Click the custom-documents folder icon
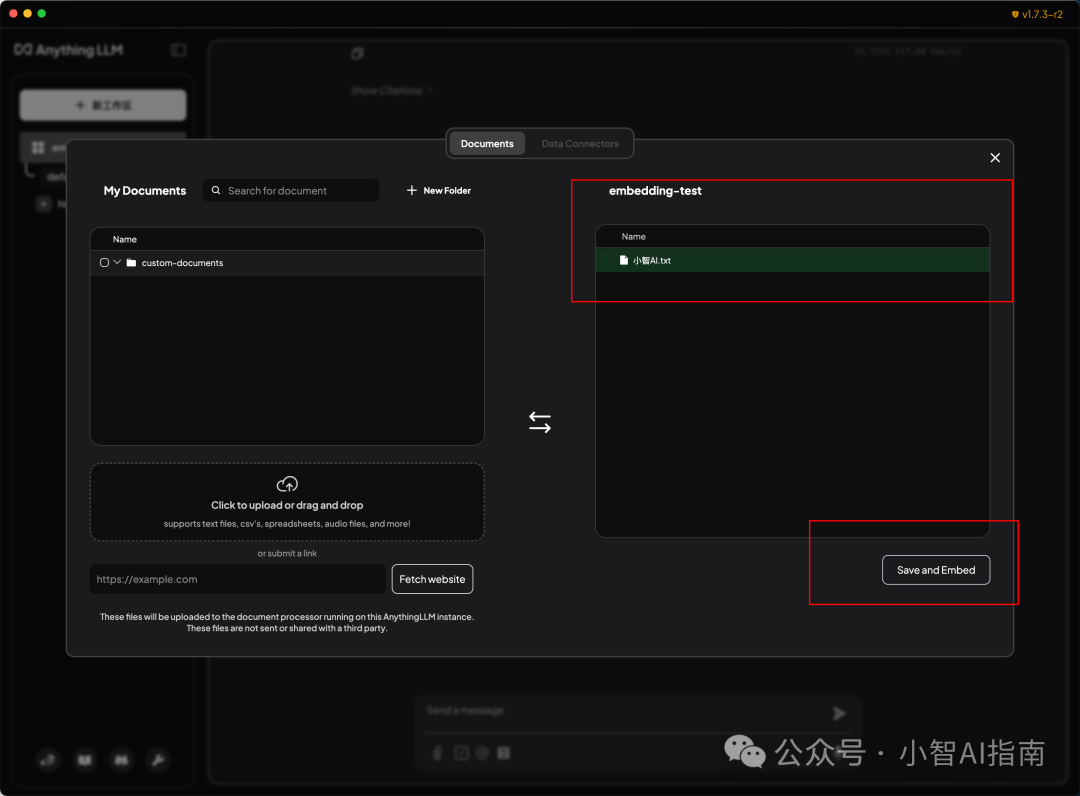Screen dimensions: 1080x796 tap(131, 263)
